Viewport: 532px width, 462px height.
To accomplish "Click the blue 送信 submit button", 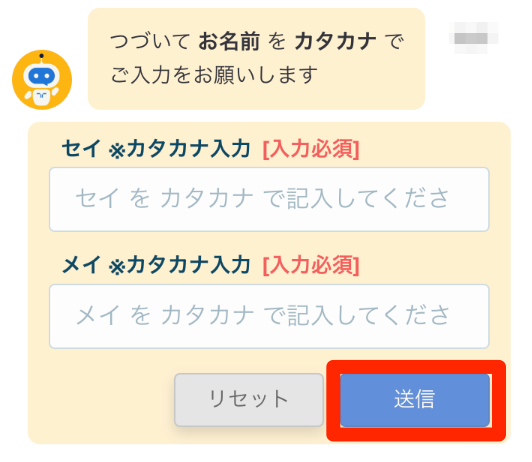I will pyautogui.click(x=415, y=400).
